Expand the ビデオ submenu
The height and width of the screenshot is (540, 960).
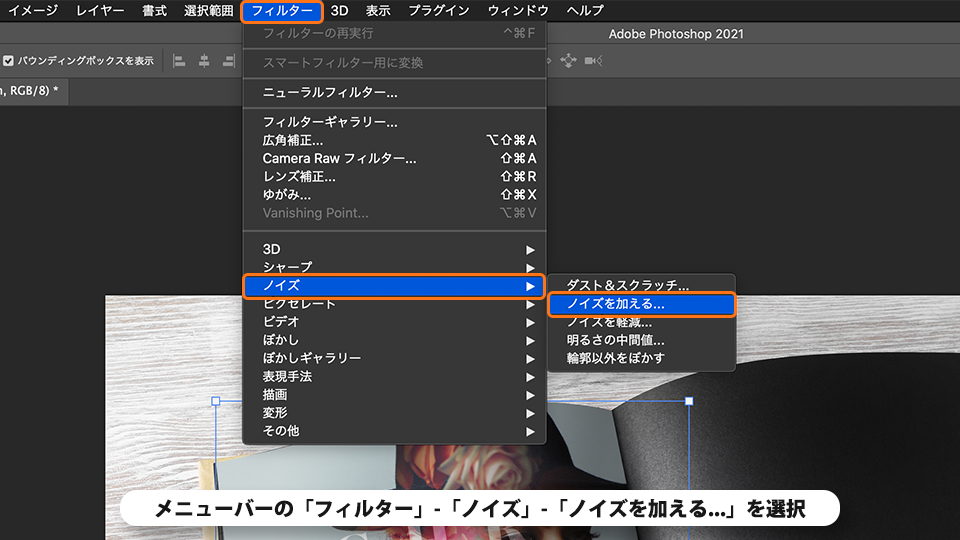click(x=394, y=321)
